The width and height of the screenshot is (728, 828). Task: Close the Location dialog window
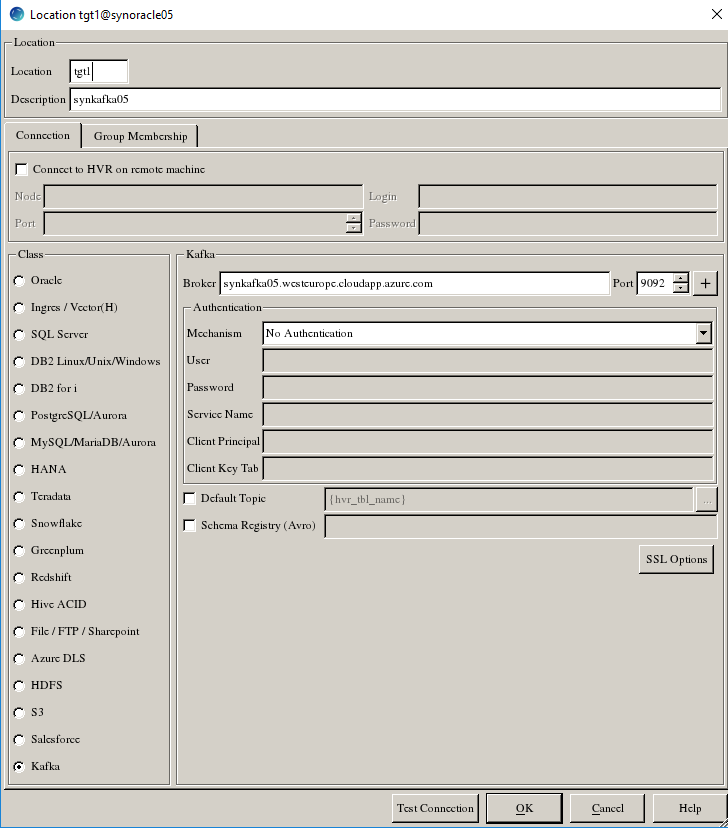[x=716, y=14]
